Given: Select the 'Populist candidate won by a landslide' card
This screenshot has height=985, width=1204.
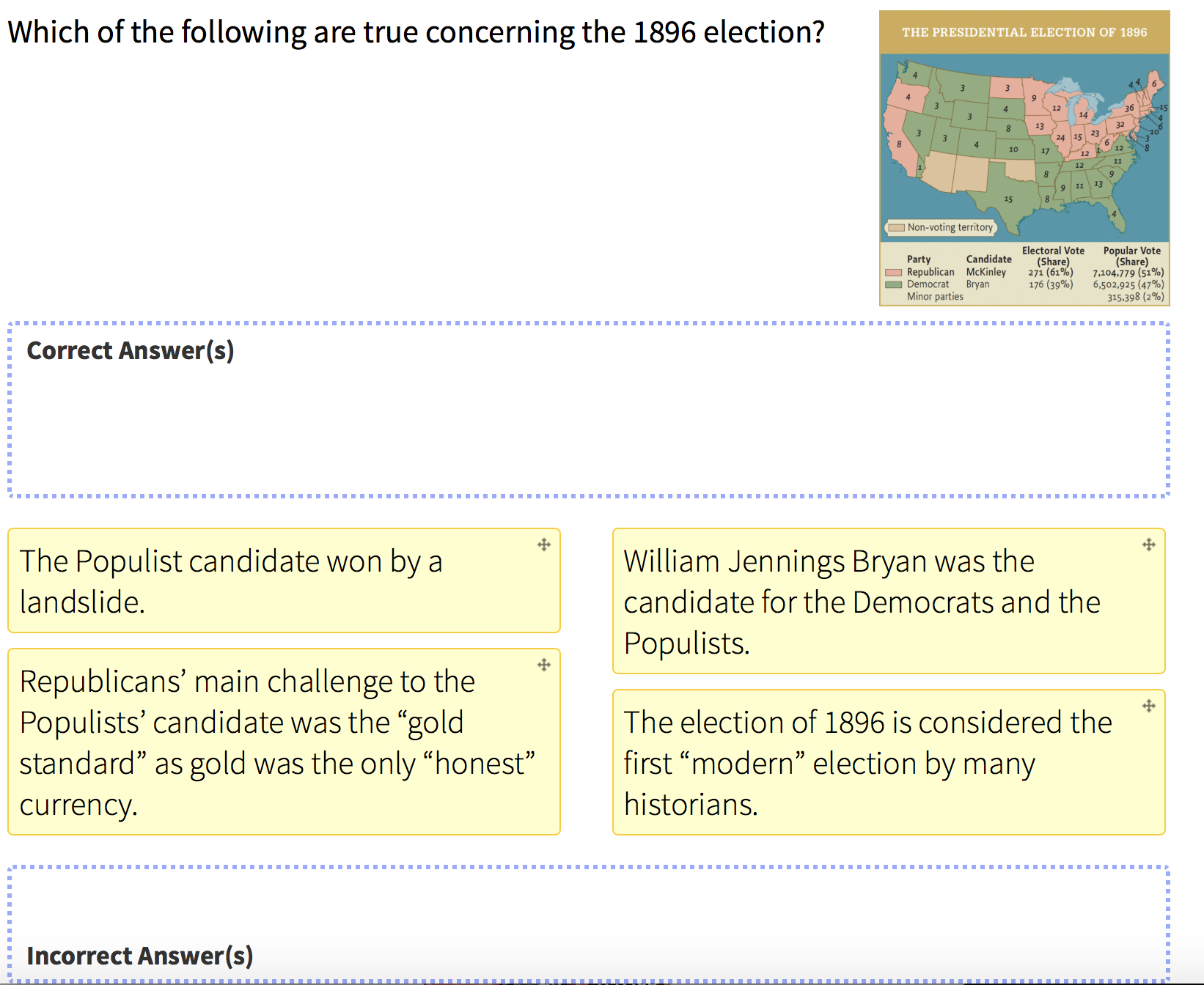Looking at the screenshot, I should (284, 580).
